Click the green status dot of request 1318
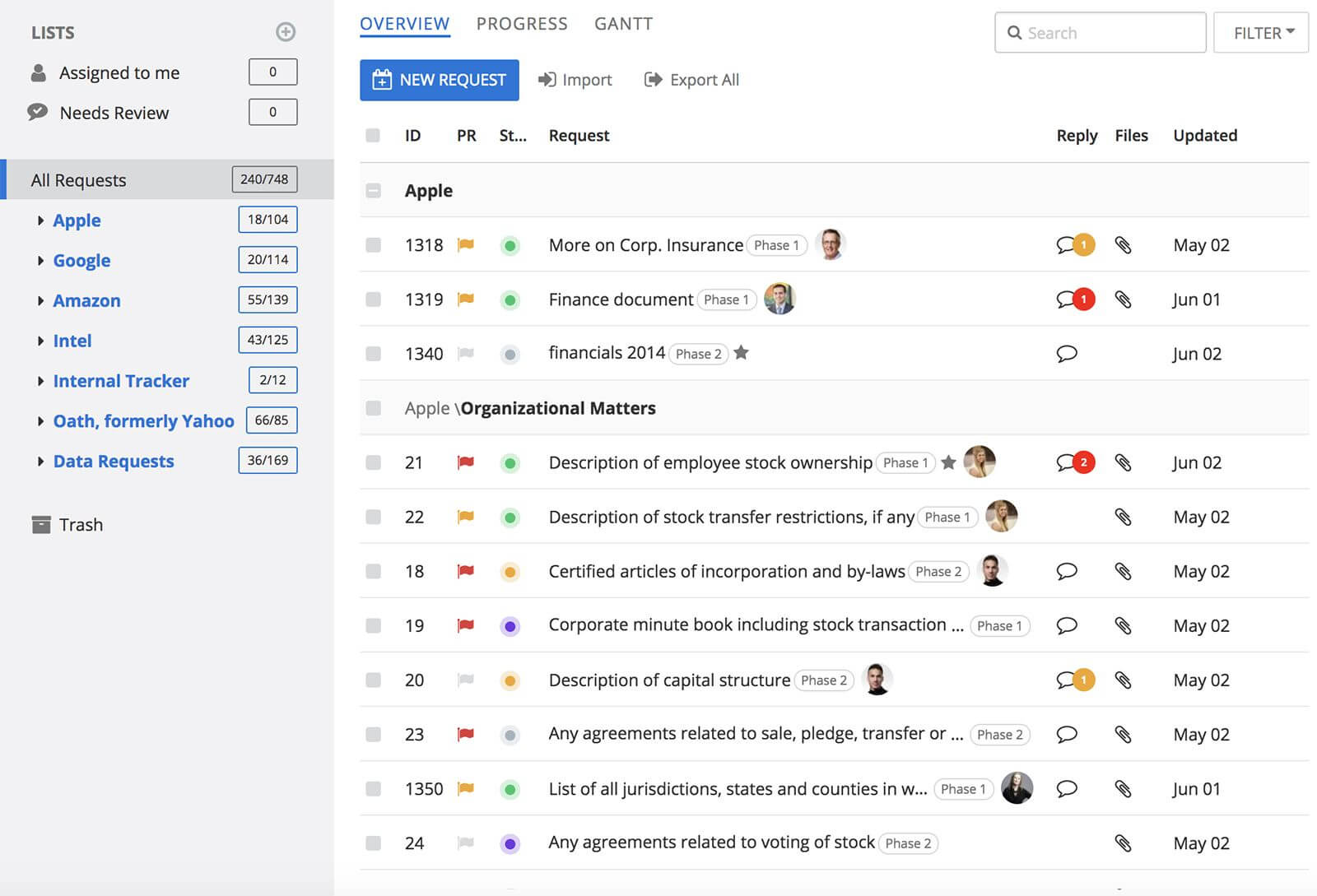The height and width of the screenshot is (896, 1317). [x=510, y=245]
